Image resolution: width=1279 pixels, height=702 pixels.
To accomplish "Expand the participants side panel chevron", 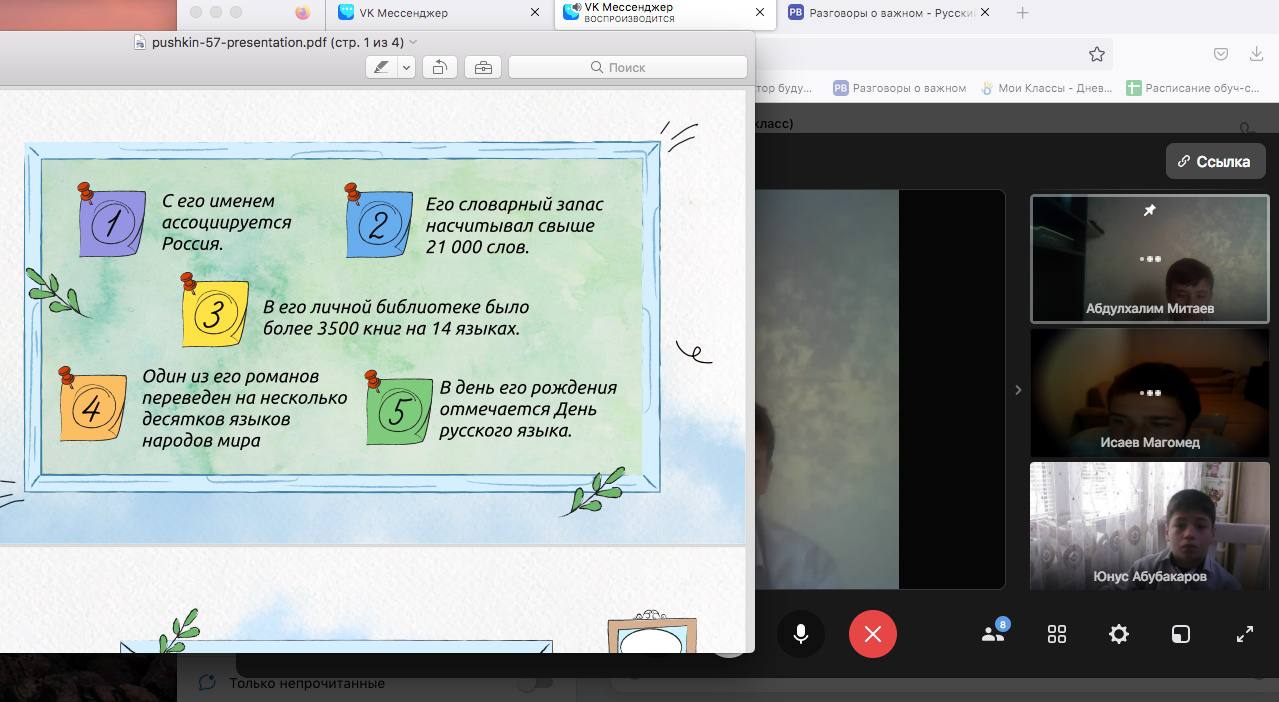I will [1018, 390].
